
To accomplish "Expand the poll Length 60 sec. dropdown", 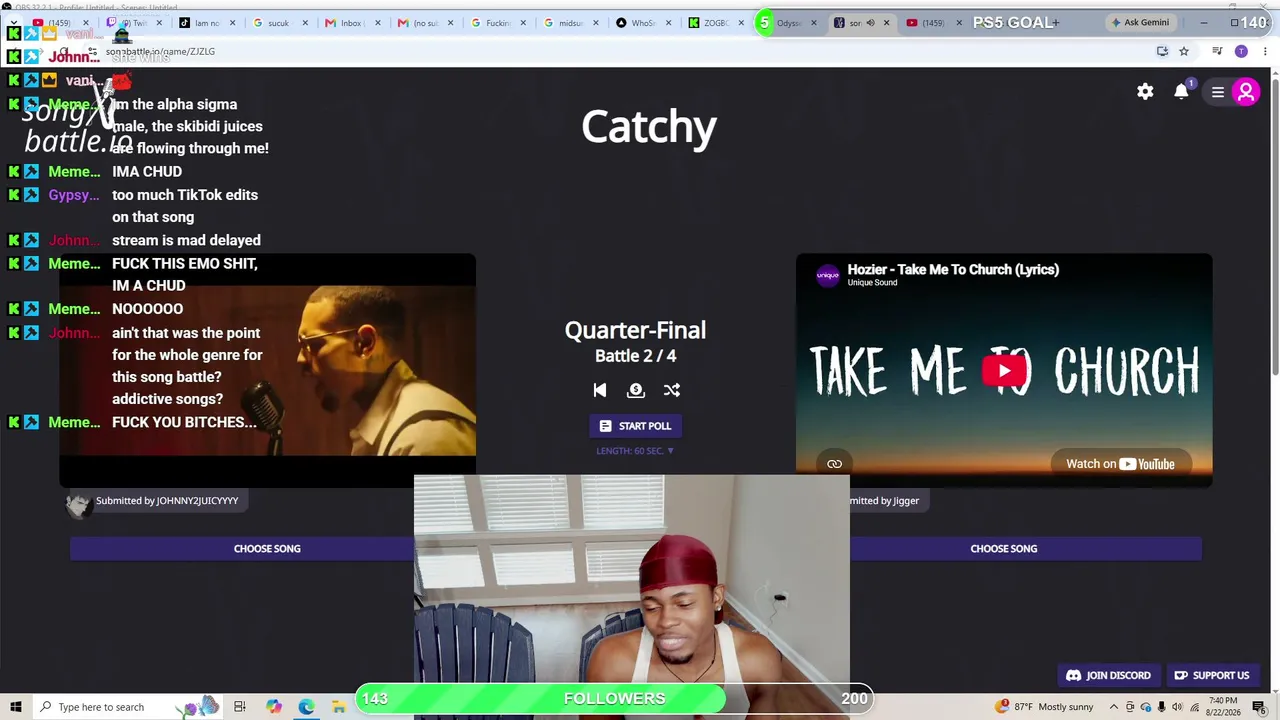I will point(635,451).
